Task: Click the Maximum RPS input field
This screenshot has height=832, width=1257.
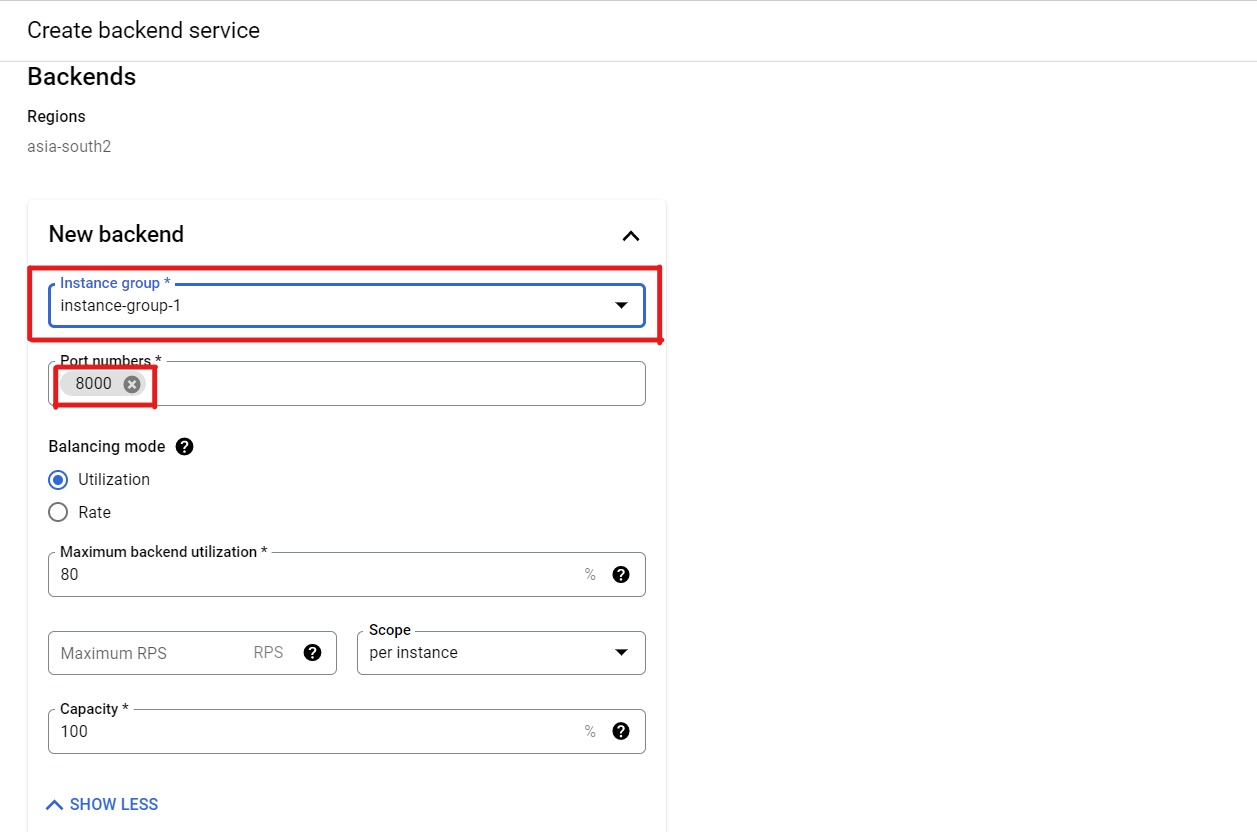Action: click(192, 653)
